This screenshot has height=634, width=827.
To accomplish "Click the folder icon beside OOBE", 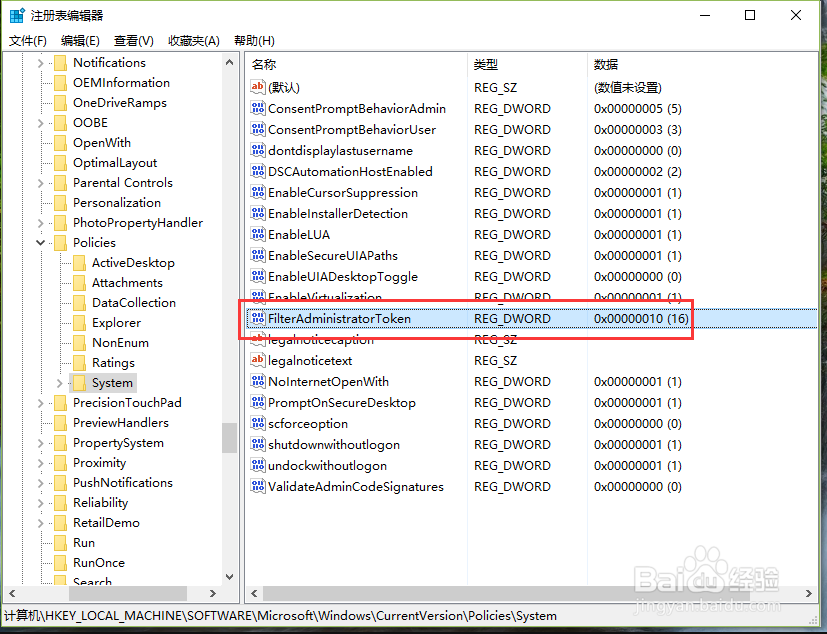I will tap(59, 122).
